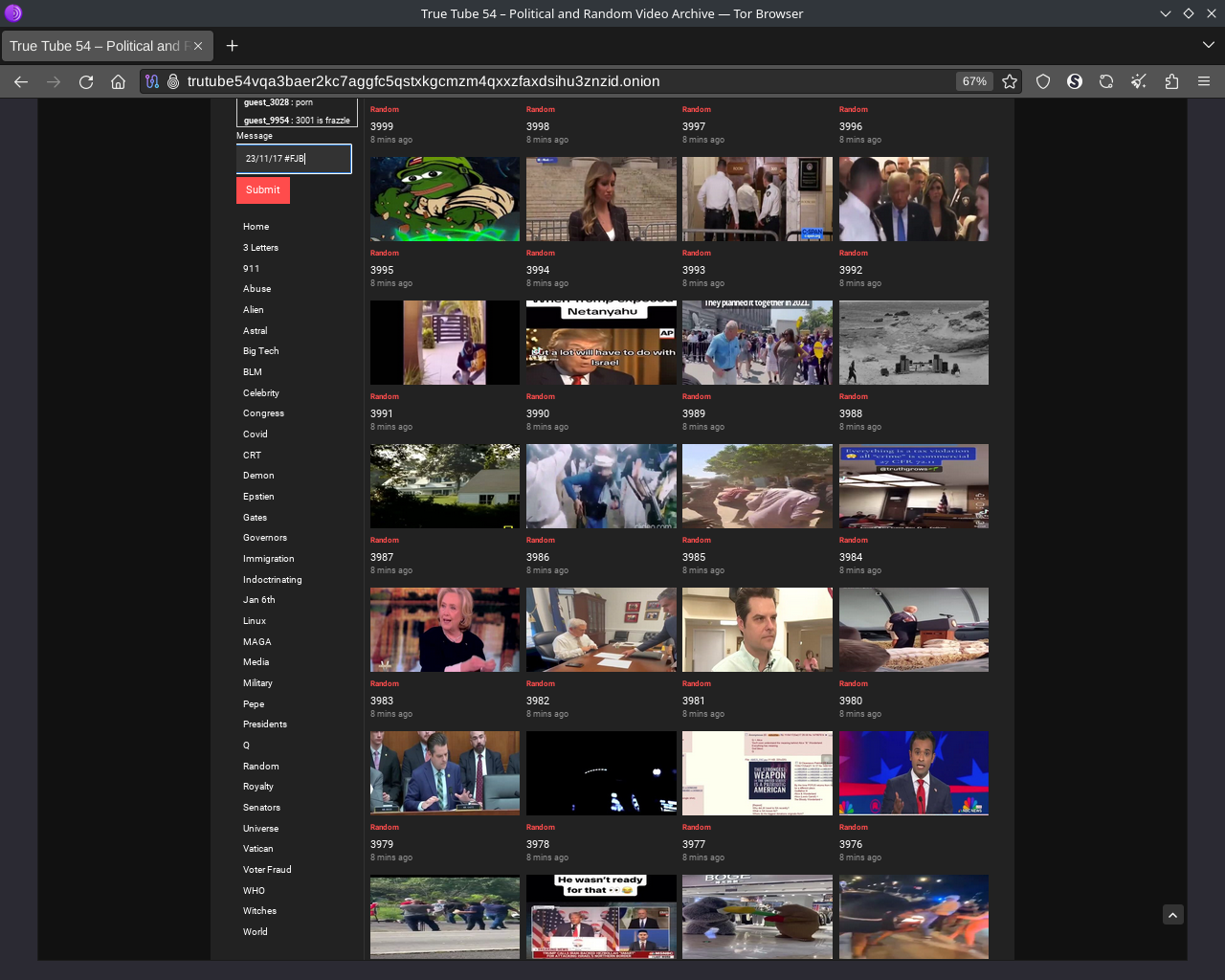The width and height of the screenshot is (1225, 980).
Task: Expand the list all tabs chevron
Action: click(x=1209, y=45)
